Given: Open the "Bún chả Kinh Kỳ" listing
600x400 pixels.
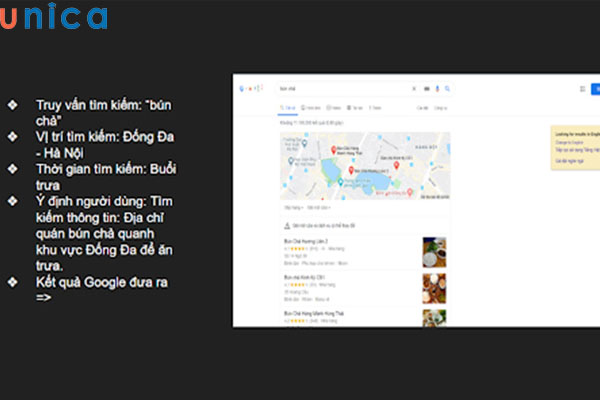Looking at the screenshot, I should tap(304, 277).
